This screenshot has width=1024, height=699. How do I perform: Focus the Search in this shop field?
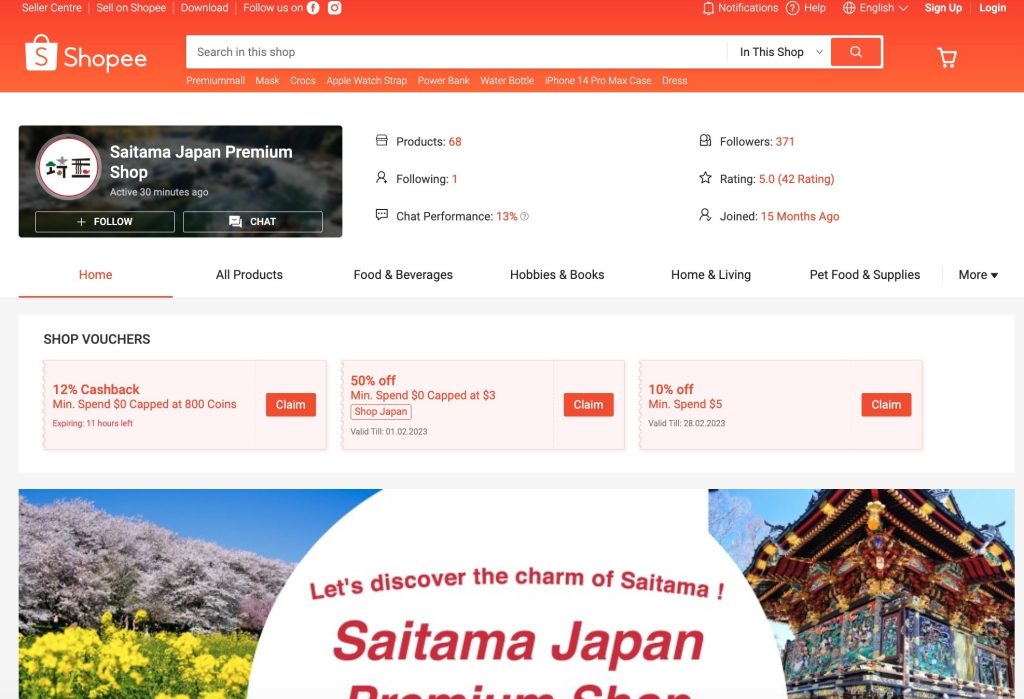[x=456, y=52]
